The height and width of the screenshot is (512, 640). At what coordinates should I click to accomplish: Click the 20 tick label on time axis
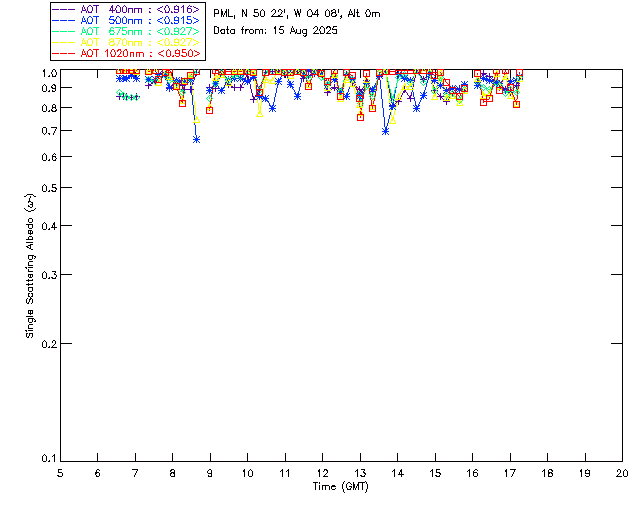pyautogui.click(x=622, y=472)
